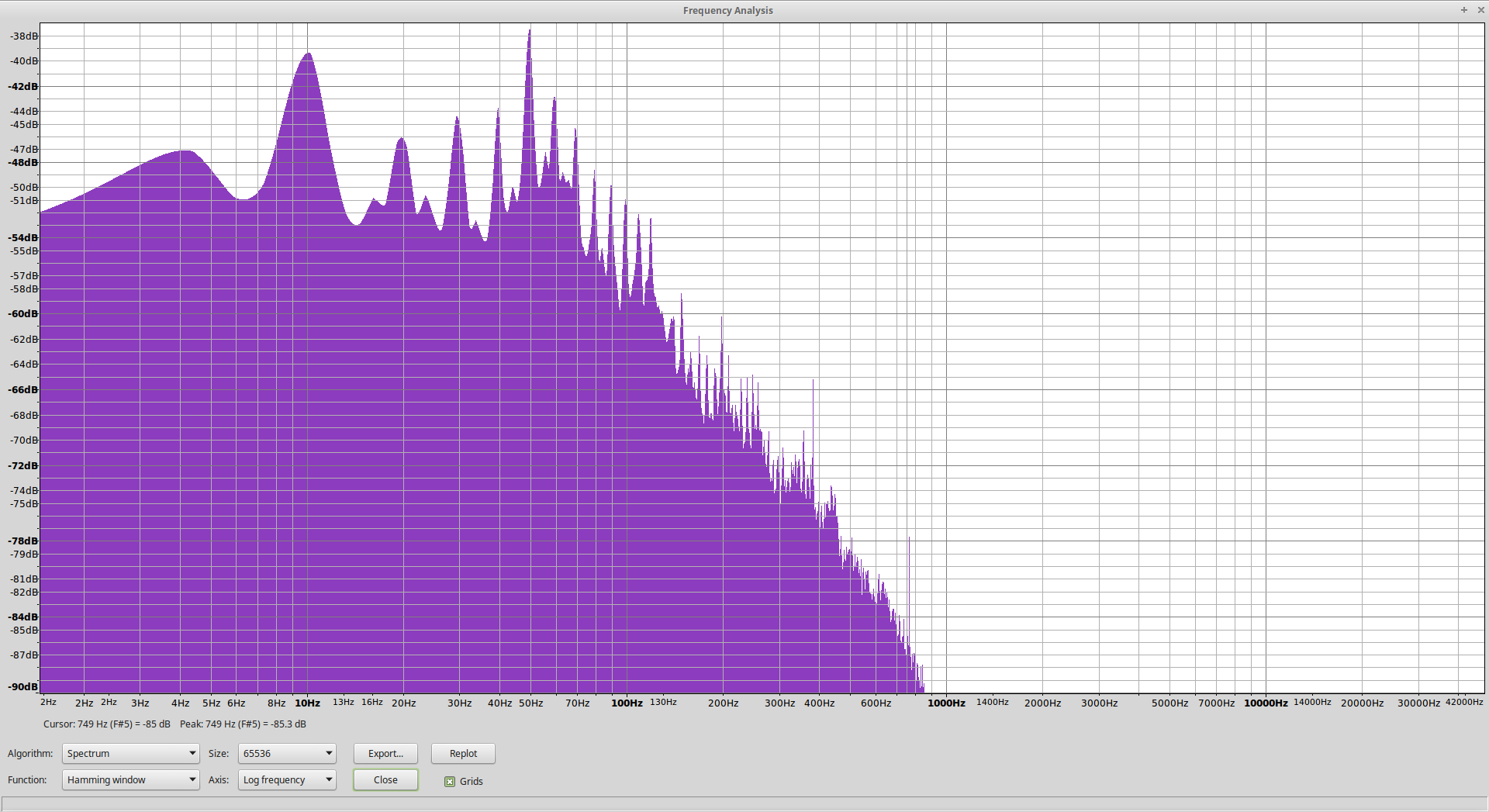Click the -60dB label on level axis
The height and width of the screenshot is (812, 1489).
pyautogui.click(x=23, y=313)
